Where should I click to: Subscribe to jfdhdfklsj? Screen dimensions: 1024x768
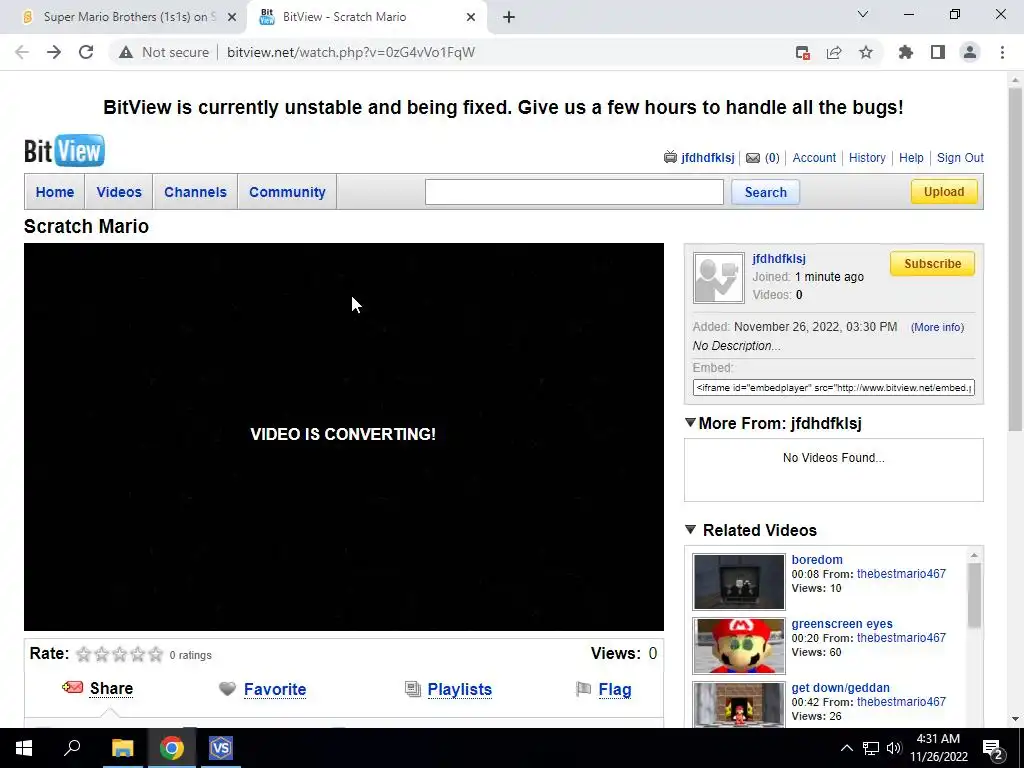click(x=932, y=264)
